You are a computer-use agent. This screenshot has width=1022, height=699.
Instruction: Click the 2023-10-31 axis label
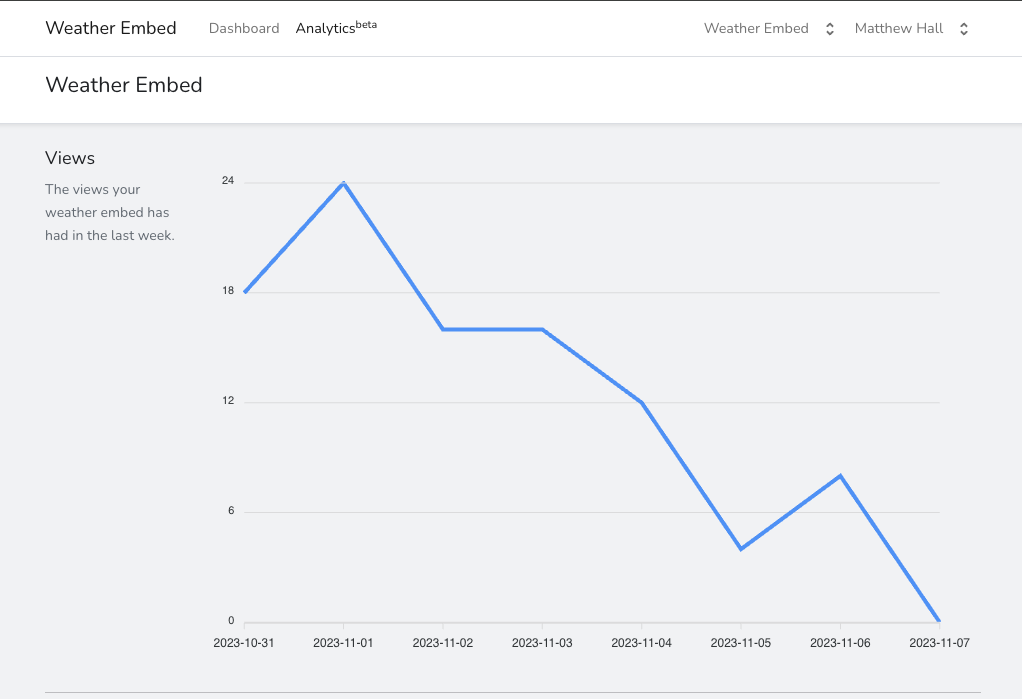point(244,643)
